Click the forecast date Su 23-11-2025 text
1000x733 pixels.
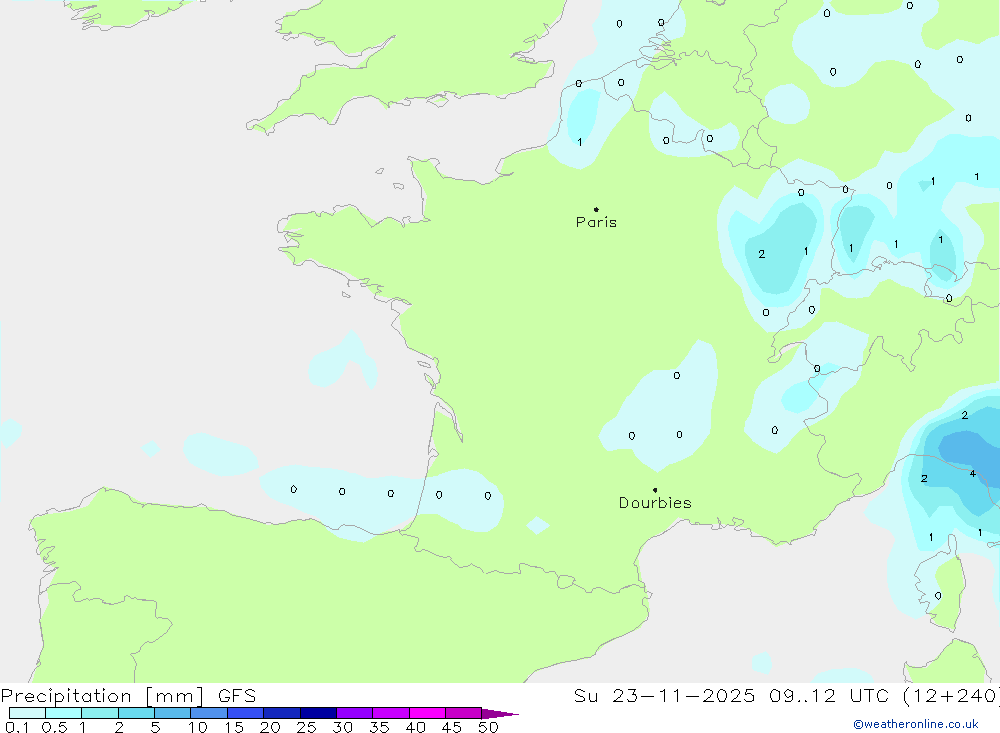click(664, 696)
